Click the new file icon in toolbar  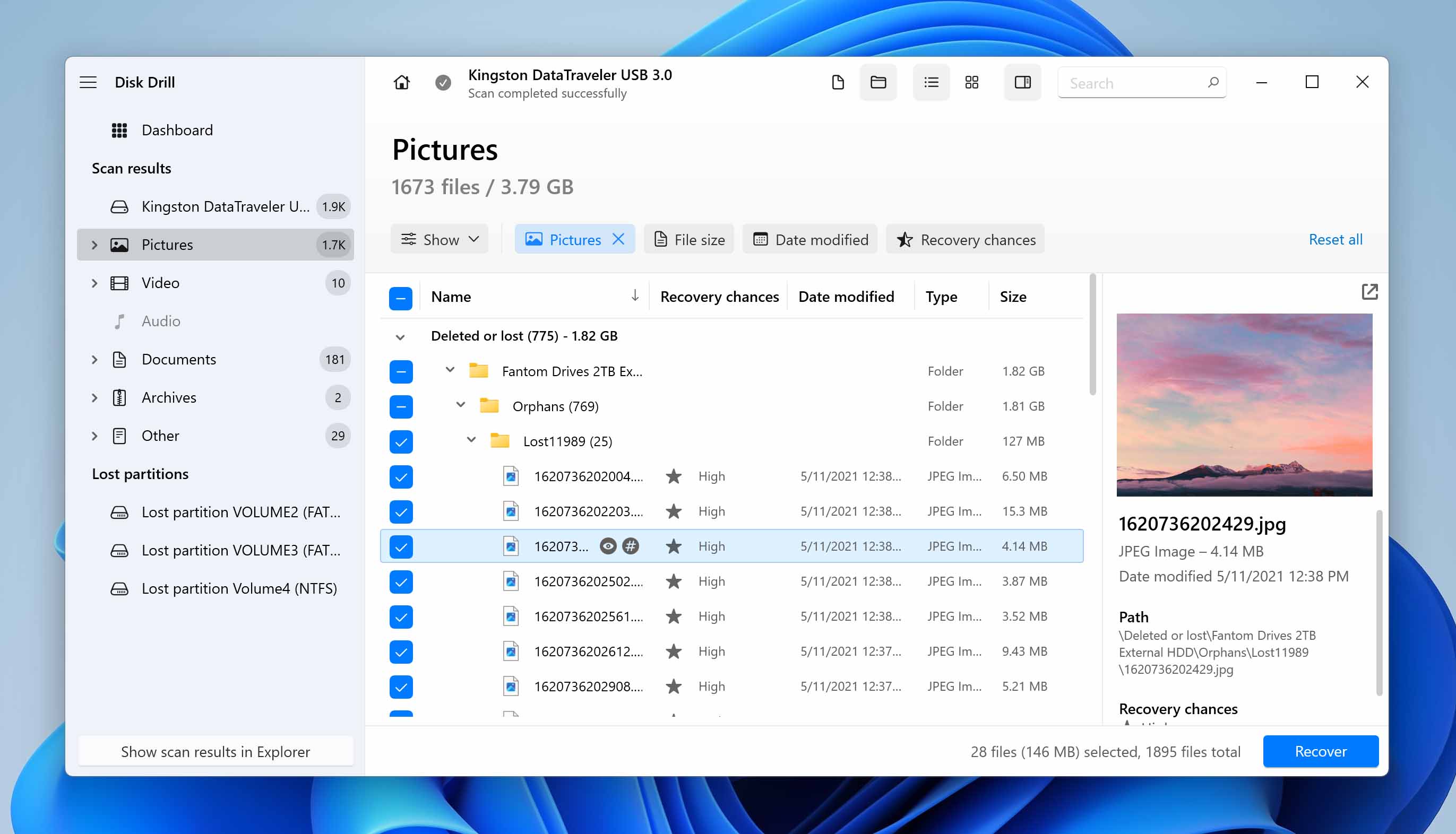[x=837, y=82]
